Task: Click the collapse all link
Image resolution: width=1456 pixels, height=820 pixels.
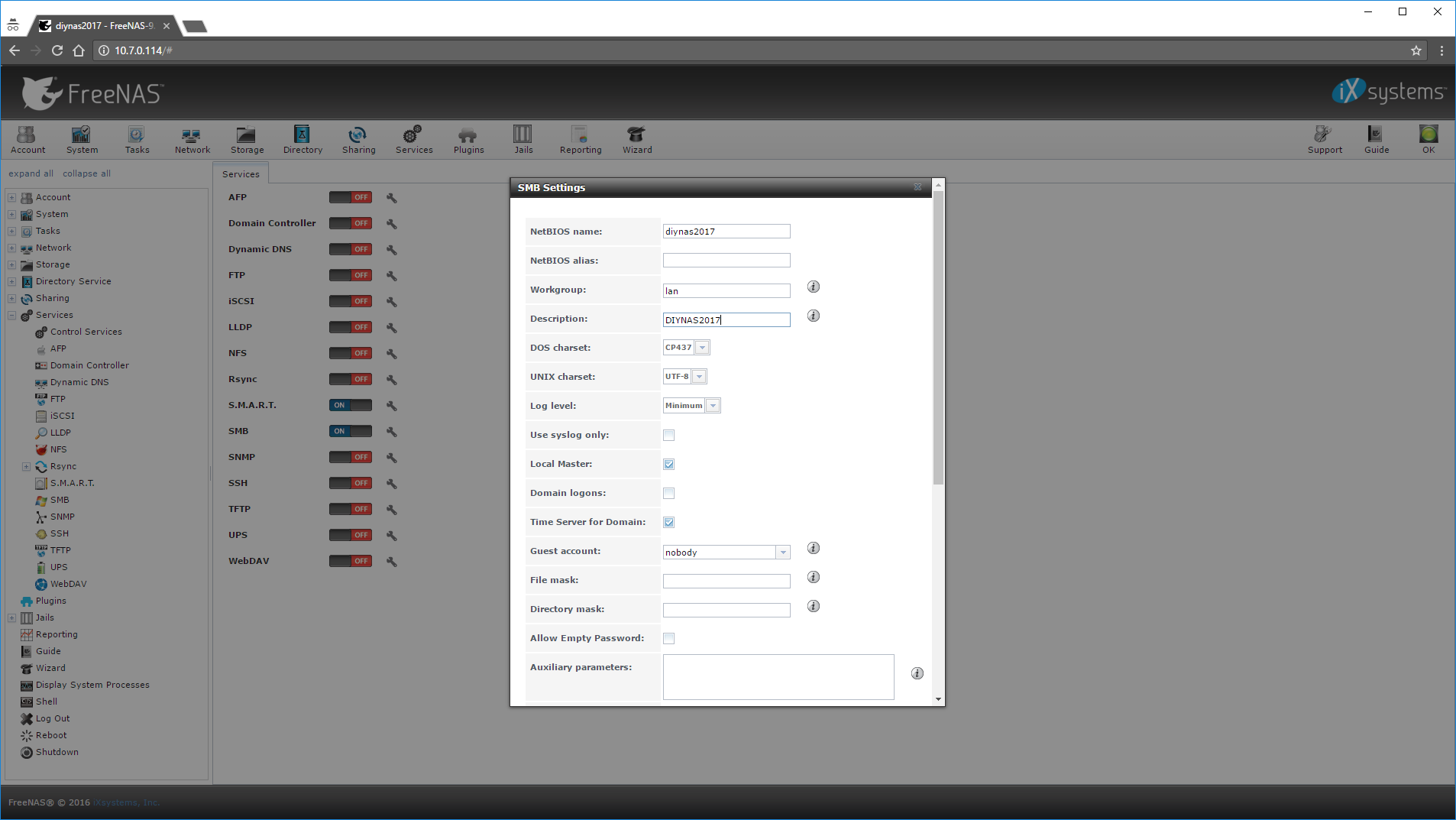Action: pyautogui.click(x=86, y=173)
